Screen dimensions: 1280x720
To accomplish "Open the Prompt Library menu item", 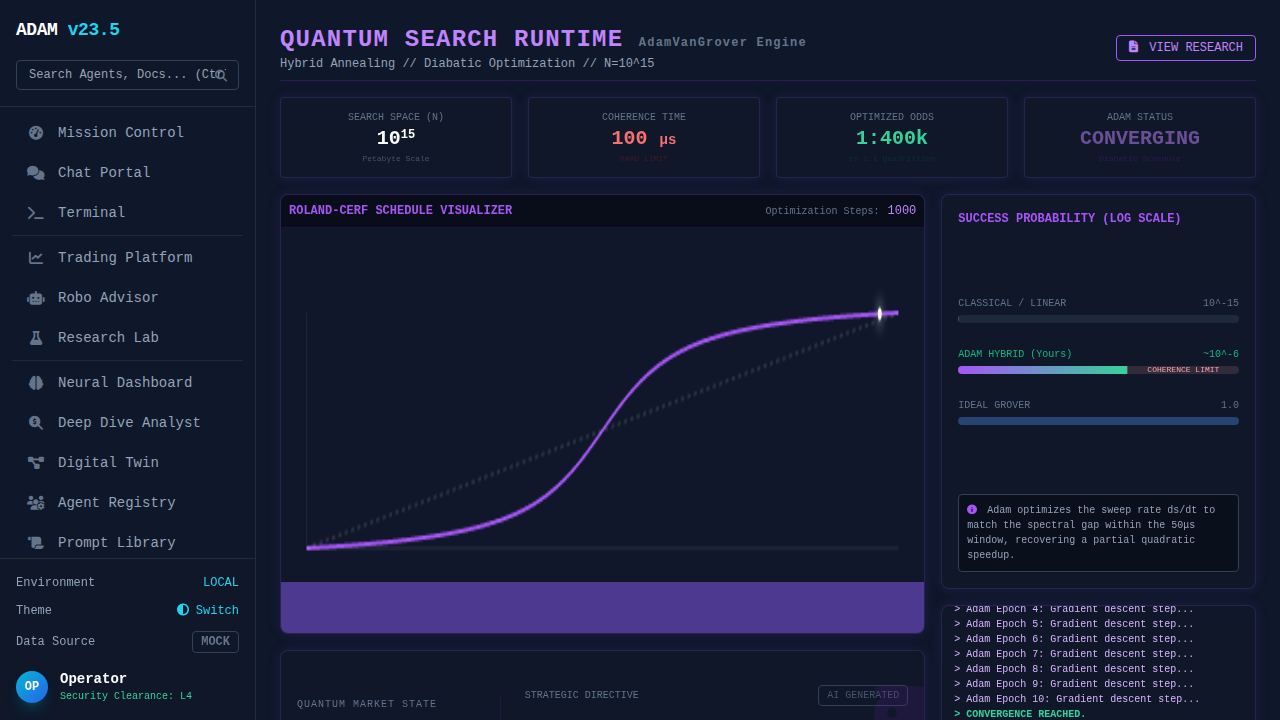I will pyautogui.click(x=116, y=543).
